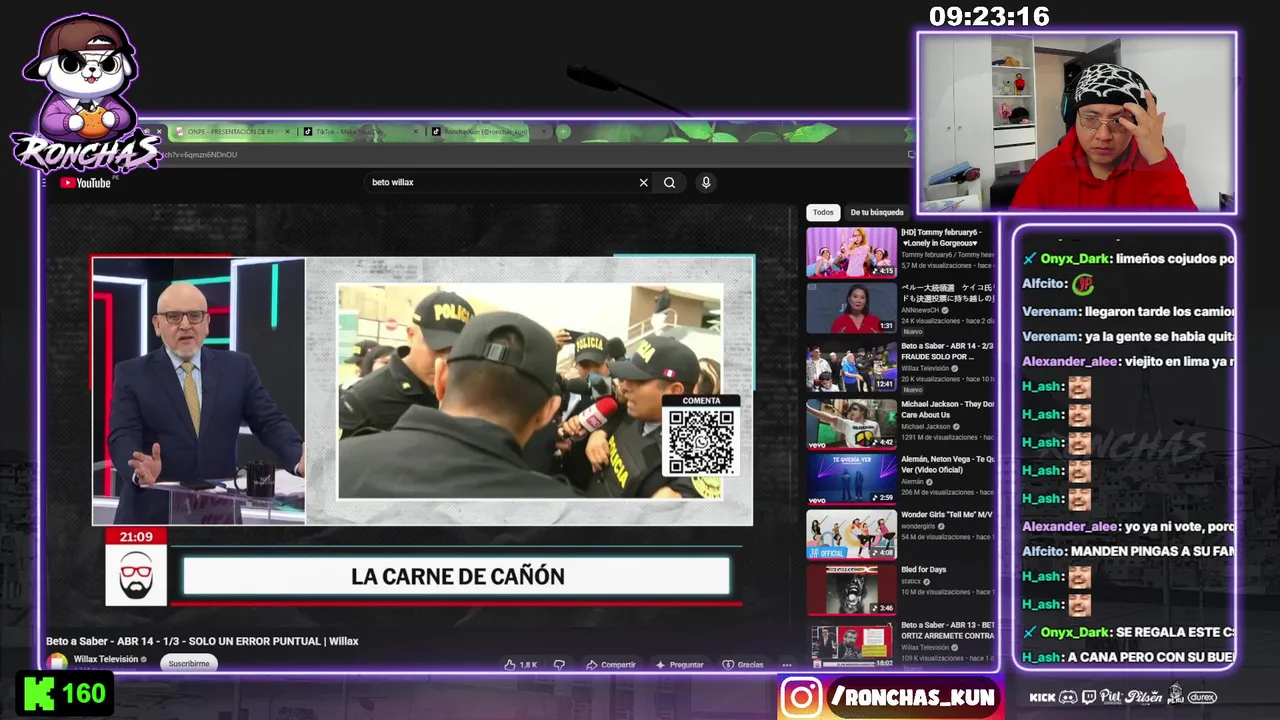The height and width of the screenshot is (720, 1280).
Task: Click Onyx_Dark's 'limeños cojudos' chat message
Action: click(x=1128, y=258)
